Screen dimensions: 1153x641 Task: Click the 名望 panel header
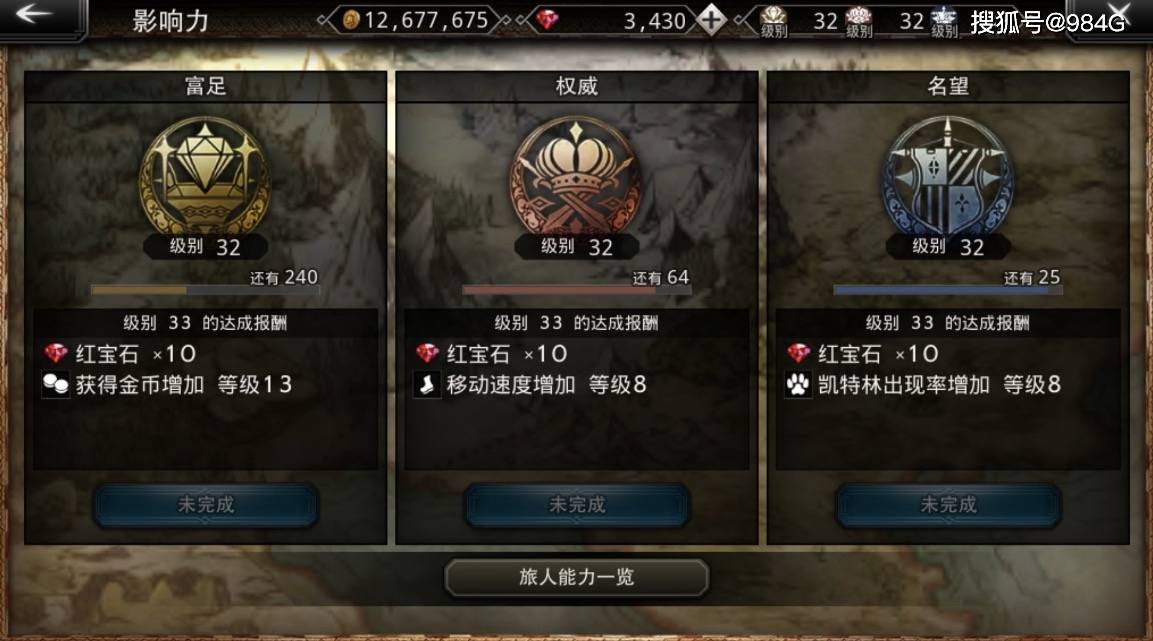click(x=948, y=86)
